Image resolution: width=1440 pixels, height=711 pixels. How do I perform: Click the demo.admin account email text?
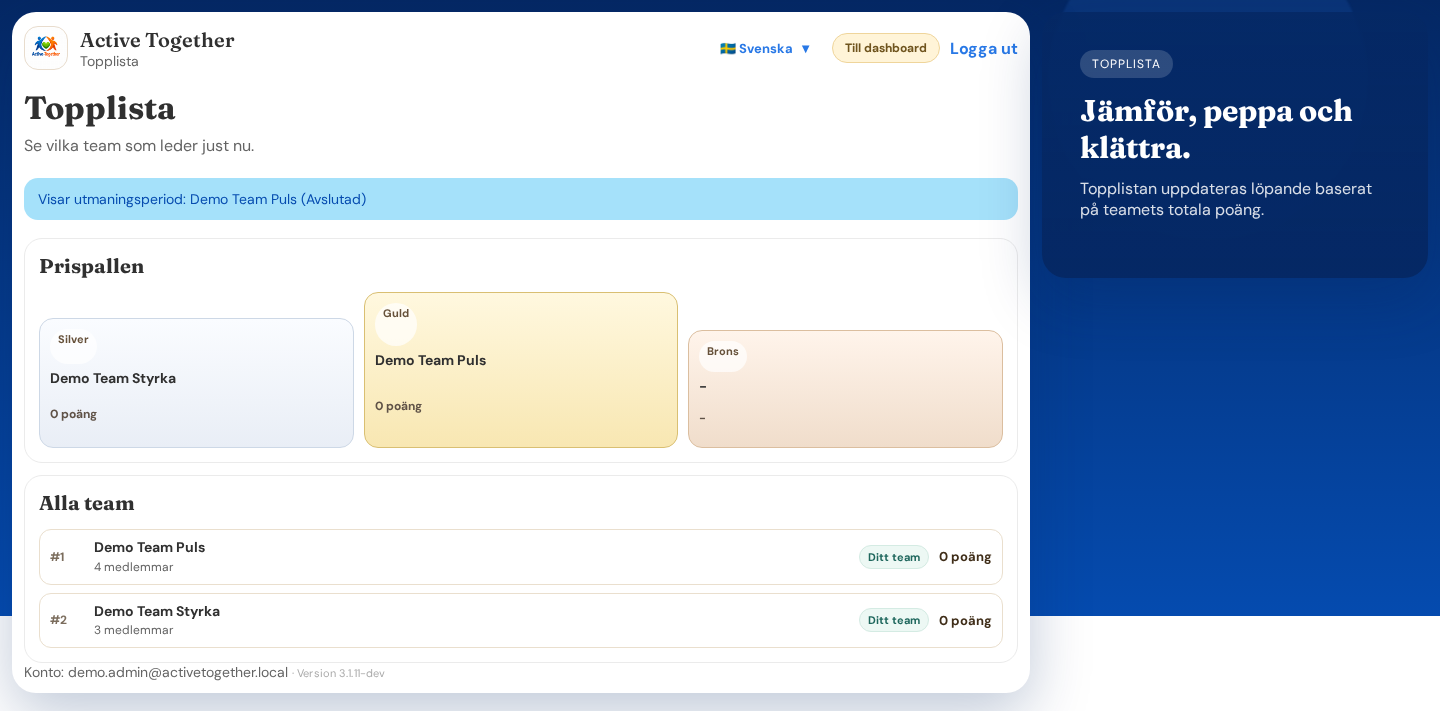pyautogui.click(x=178, y=672)
